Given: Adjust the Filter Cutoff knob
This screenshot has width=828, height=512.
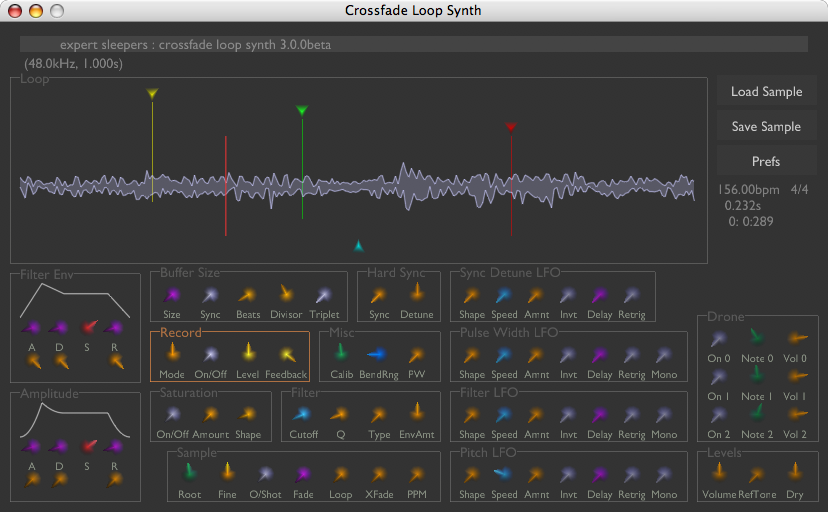Looking at the screenshot, I should pos(302,415).
